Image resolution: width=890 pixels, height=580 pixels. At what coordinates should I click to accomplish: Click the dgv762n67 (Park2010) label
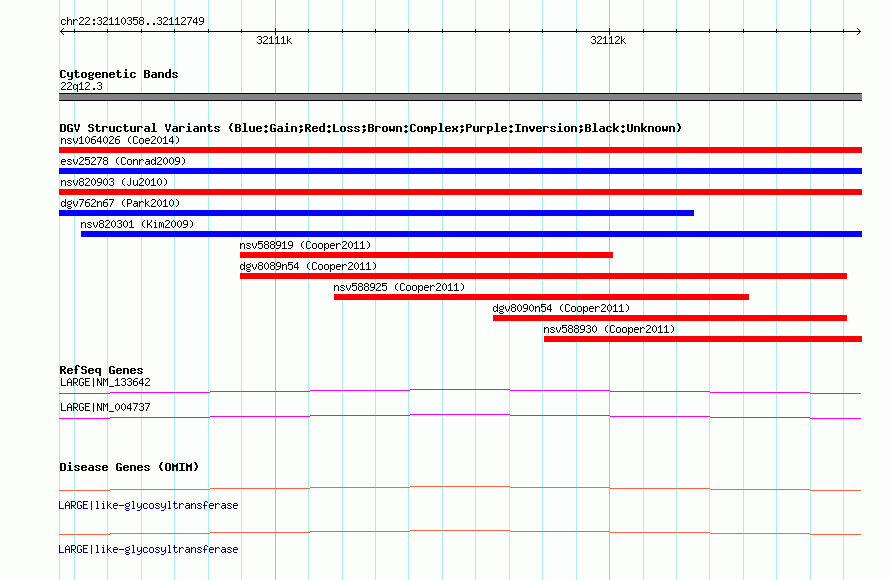(120, 203)
